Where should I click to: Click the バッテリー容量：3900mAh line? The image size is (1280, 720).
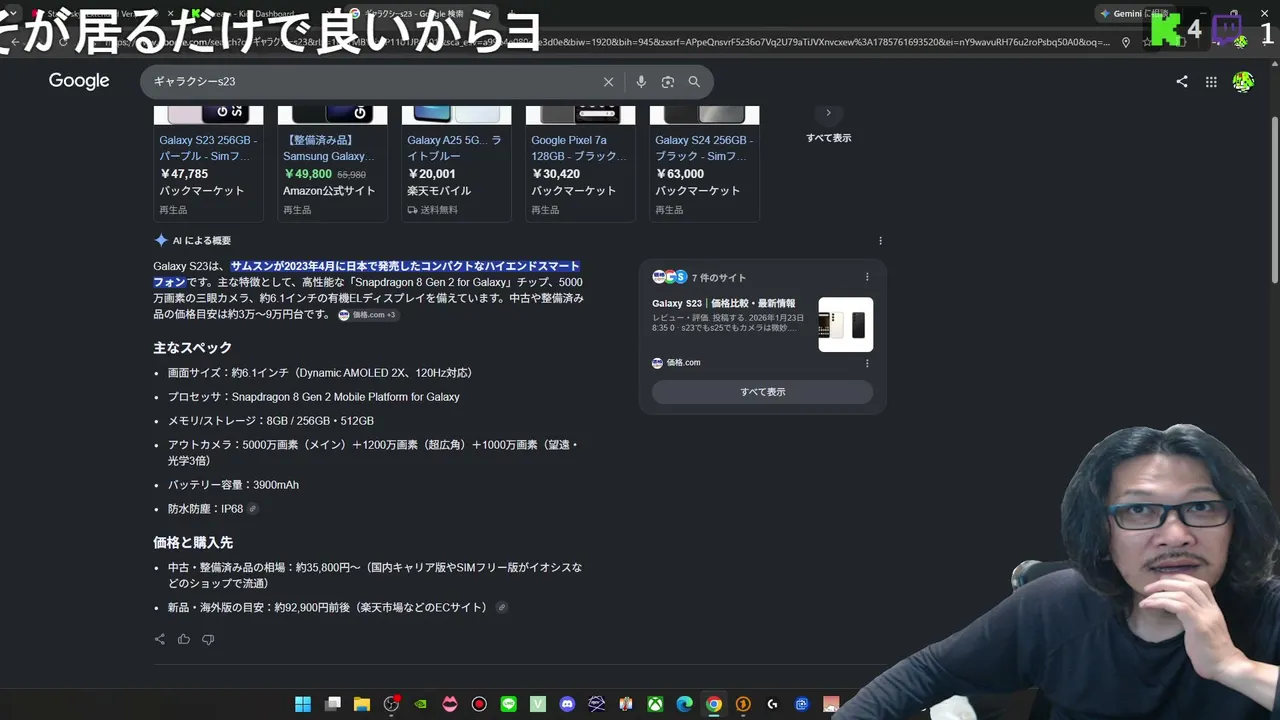pos(233,485)
